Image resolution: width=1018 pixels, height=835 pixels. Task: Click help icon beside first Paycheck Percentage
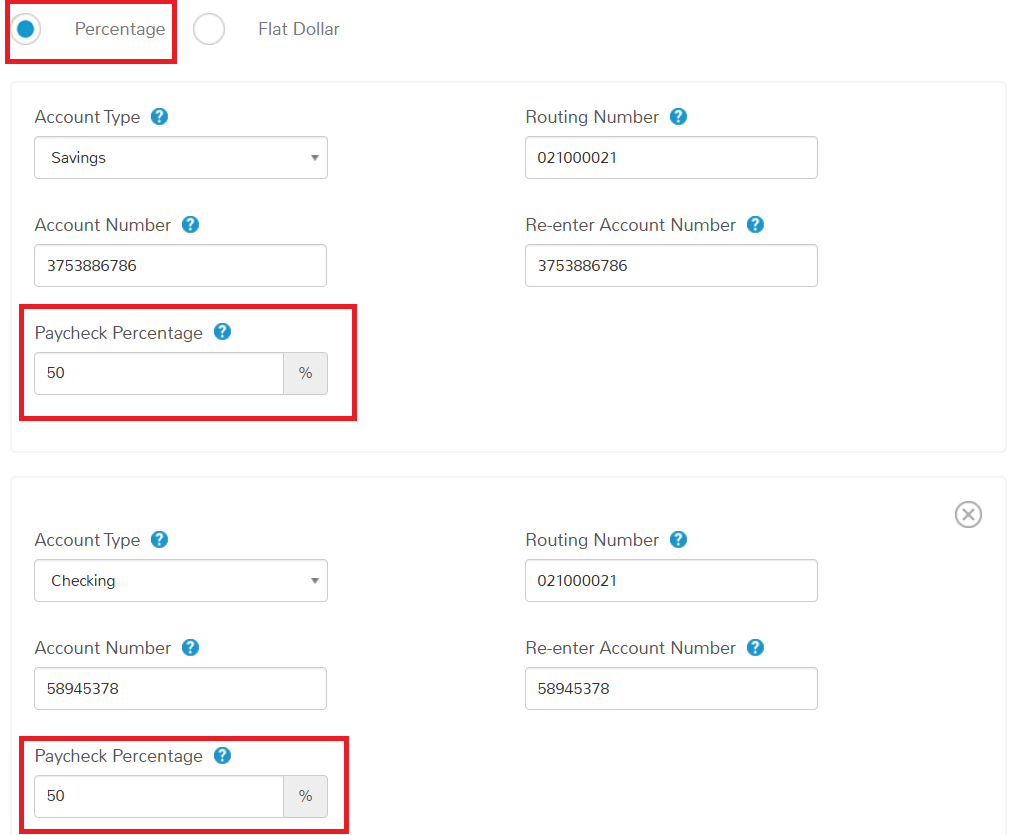(222, 332)
